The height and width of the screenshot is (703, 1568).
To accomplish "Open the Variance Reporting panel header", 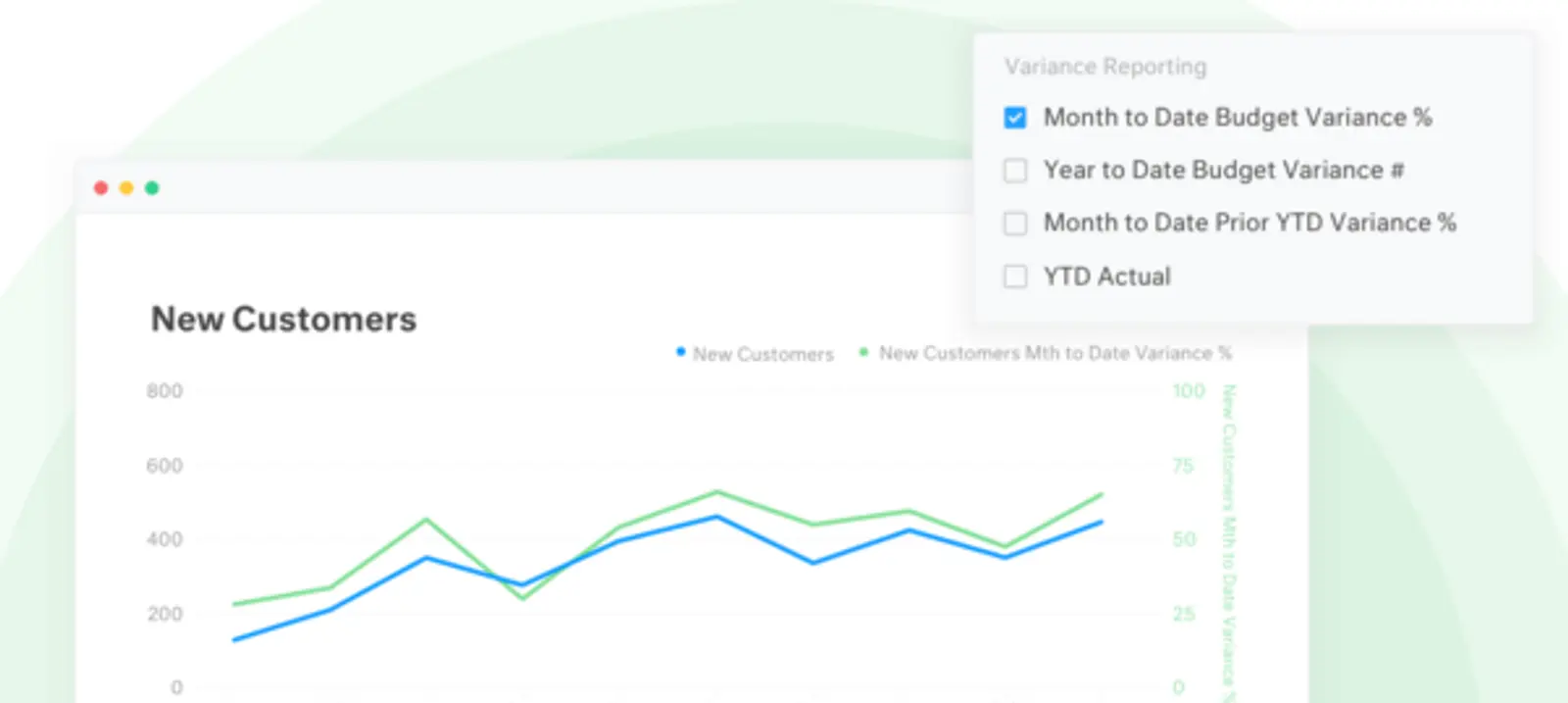I will tap(1103, 66).
